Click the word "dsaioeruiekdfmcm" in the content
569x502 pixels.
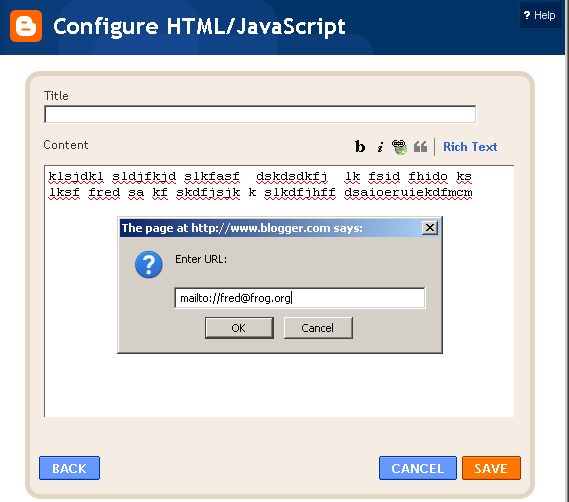[x=408, y=192]
